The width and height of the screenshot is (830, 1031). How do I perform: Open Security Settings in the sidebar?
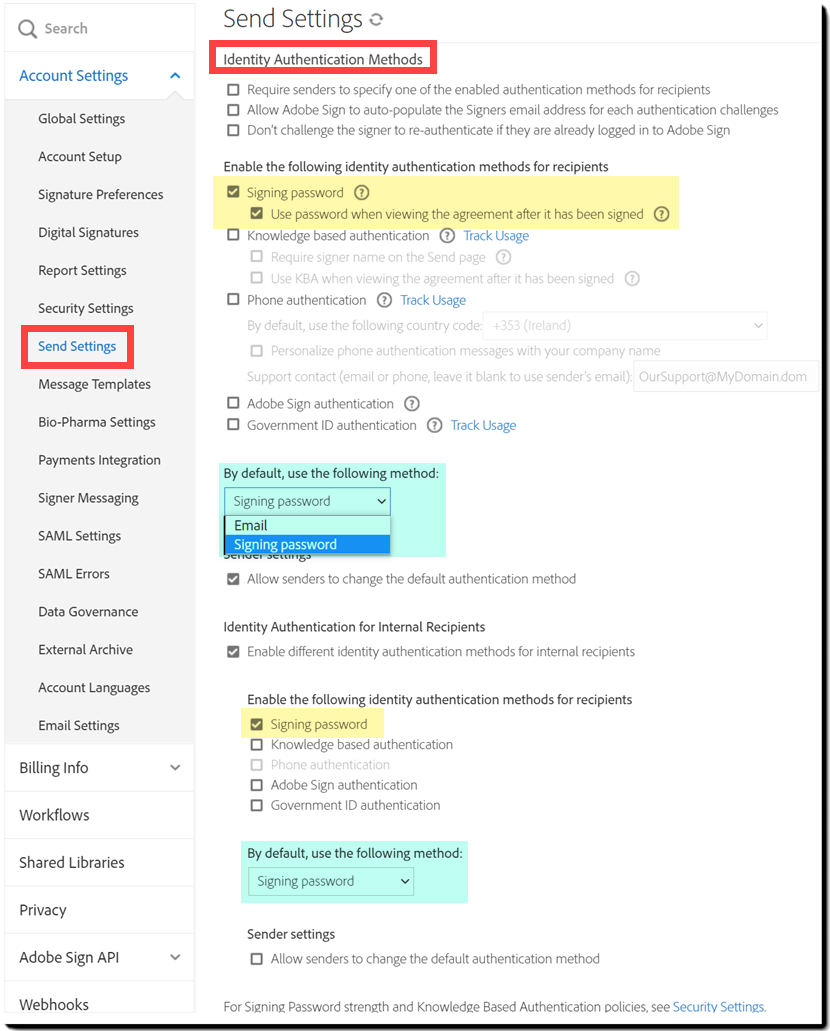[x=85, y=308]
